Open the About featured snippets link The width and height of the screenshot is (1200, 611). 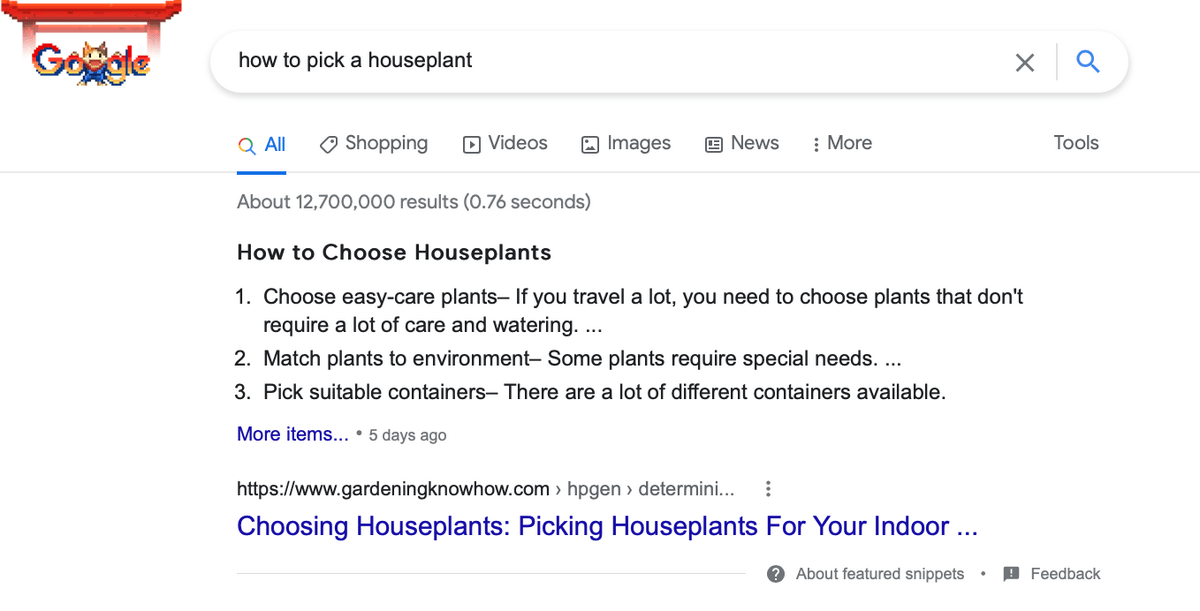click(880, 574)
